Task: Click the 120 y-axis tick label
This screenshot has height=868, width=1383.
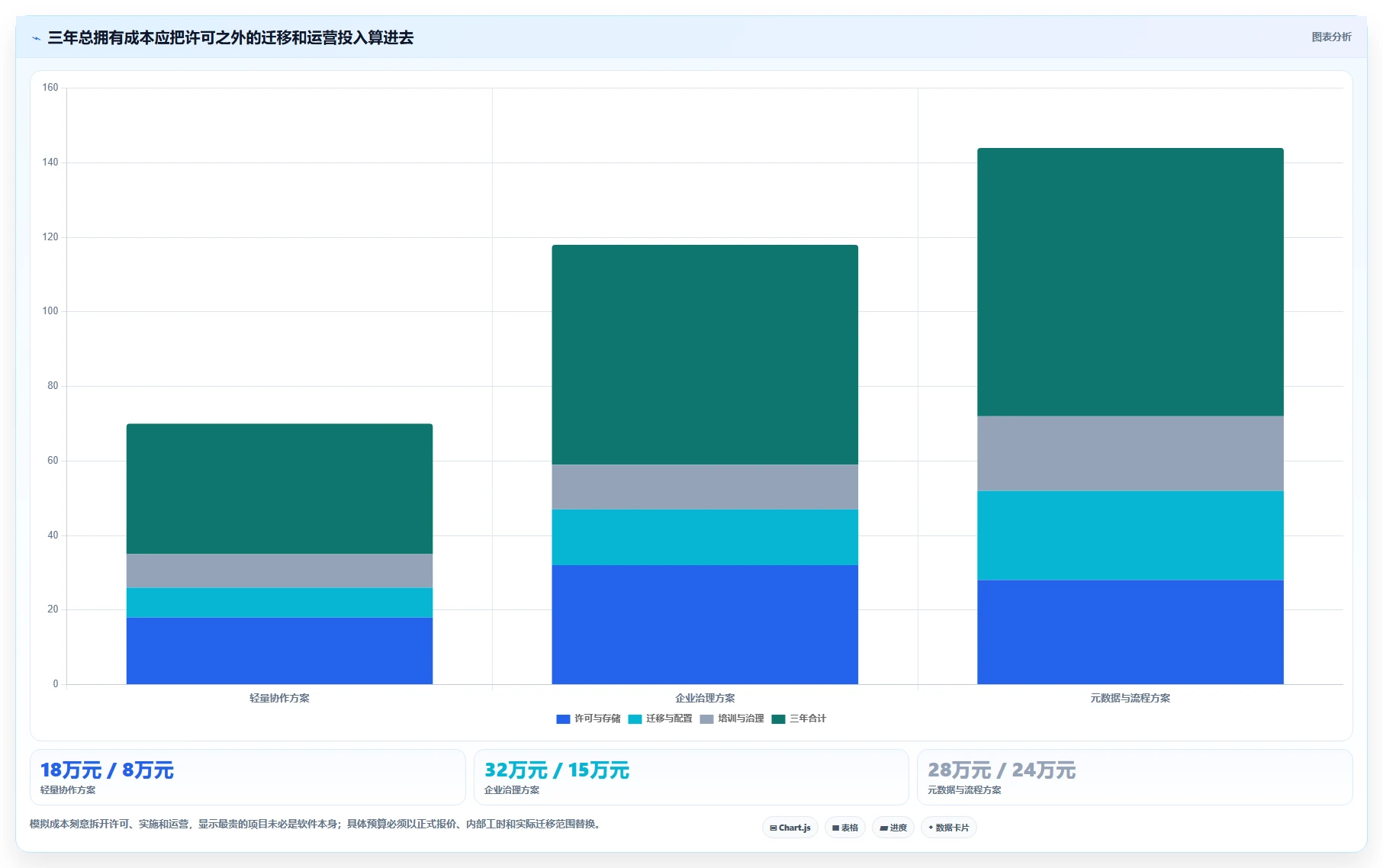Action: [50, 237]
